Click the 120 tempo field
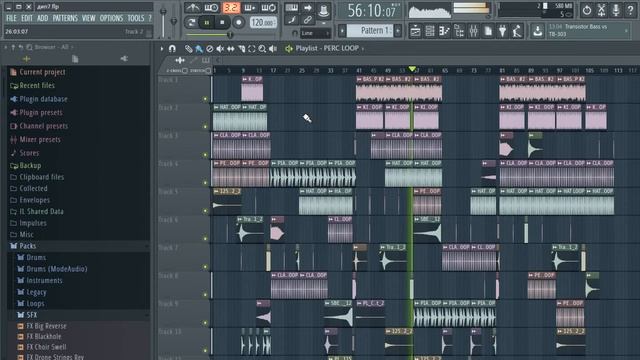Image resolution: width=640 pixels, height=360 pixels. (x=263, y=22)
